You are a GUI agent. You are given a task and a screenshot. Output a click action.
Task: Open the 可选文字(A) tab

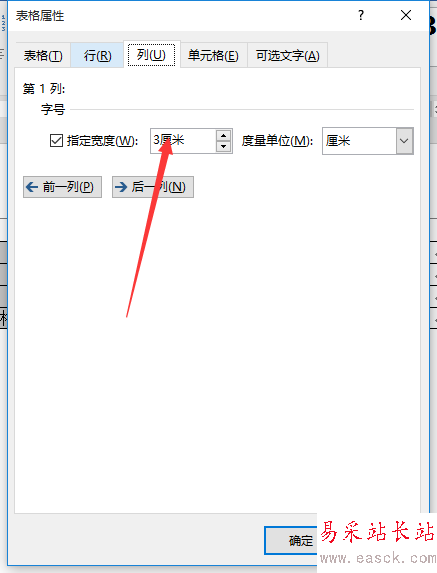click(288, 56)
